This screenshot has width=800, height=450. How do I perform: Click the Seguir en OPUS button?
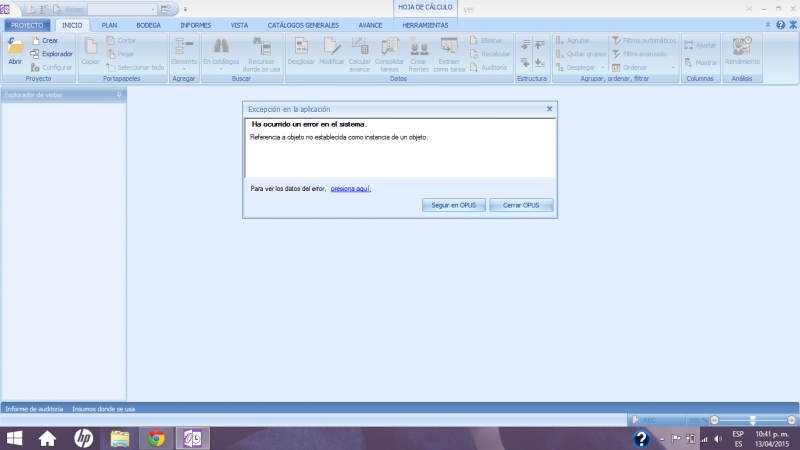pyautogui.click(x=453, y=204)
